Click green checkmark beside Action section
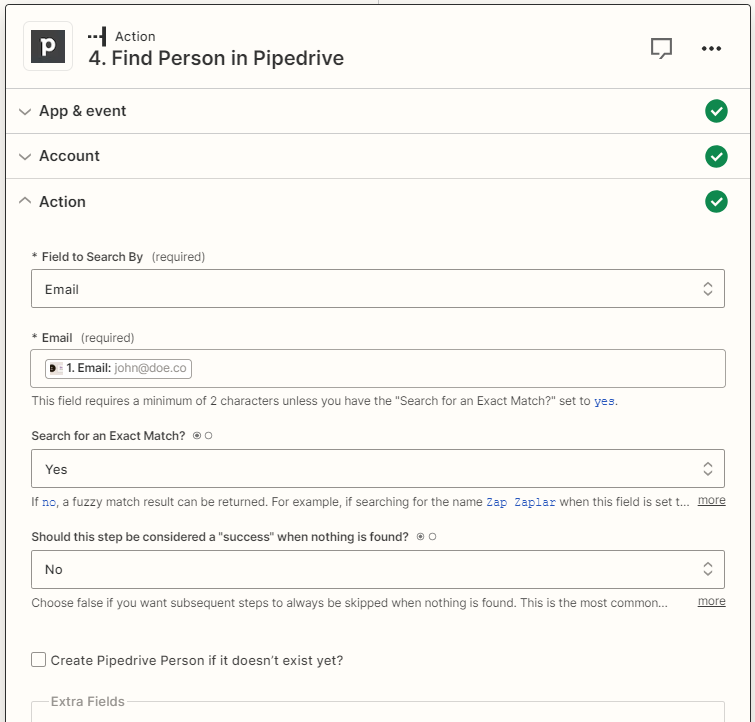Viewport: 755px width, 722px height. pyautogui.click(x=716, y=202)
